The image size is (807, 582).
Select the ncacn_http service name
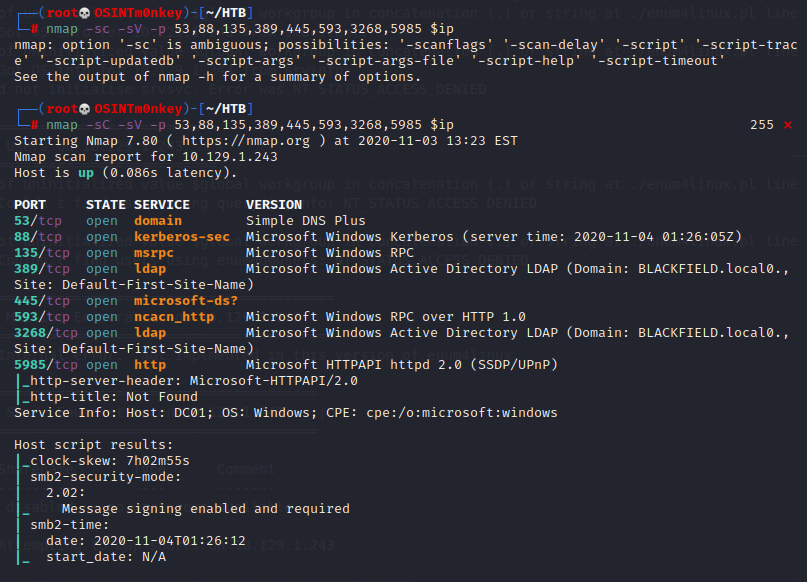174,317
